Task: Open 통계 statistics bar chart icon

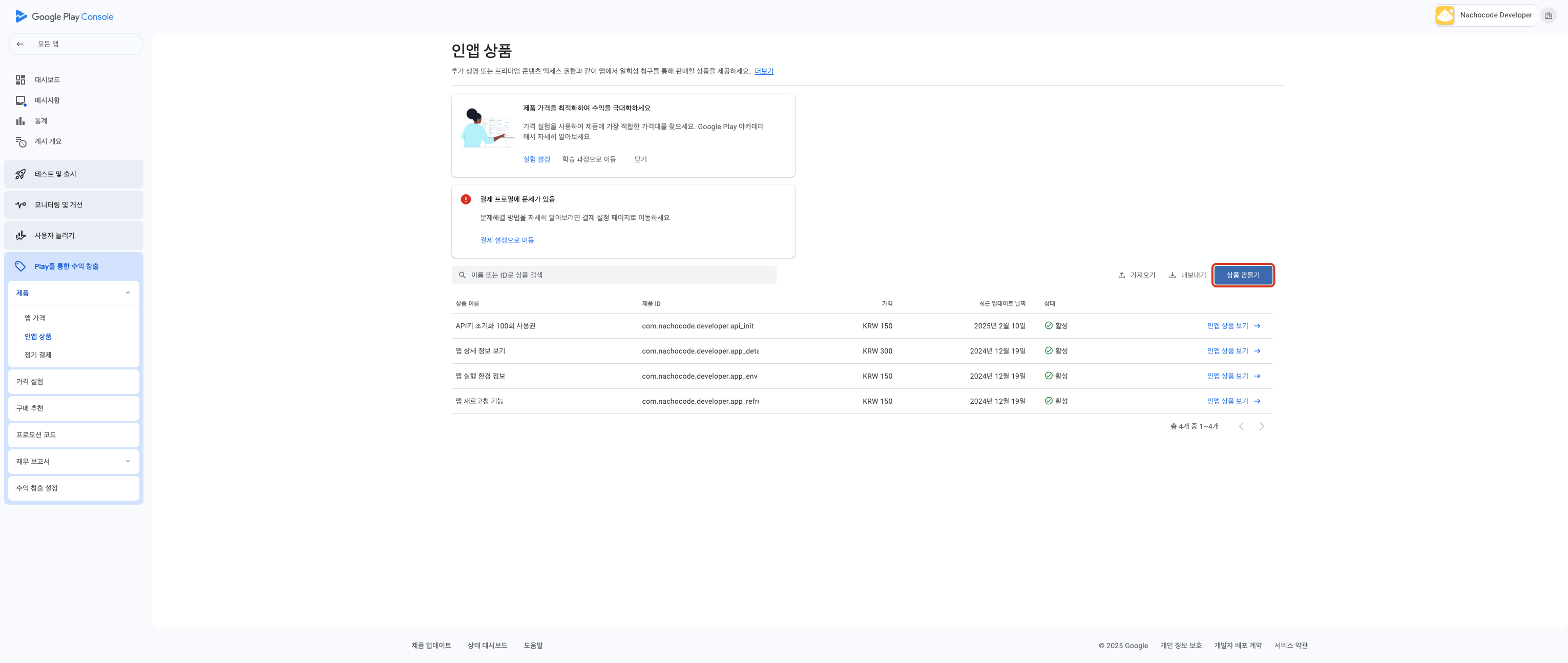Action: [x=20, y=121]
